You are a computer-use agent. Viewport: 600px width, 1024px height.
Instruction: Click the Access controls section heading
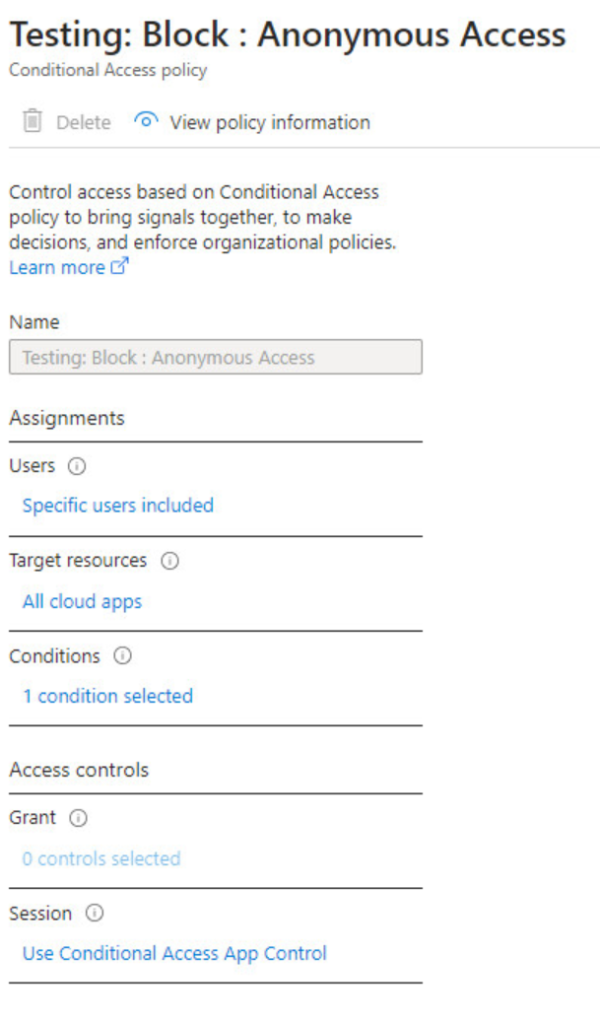(79, 770)
